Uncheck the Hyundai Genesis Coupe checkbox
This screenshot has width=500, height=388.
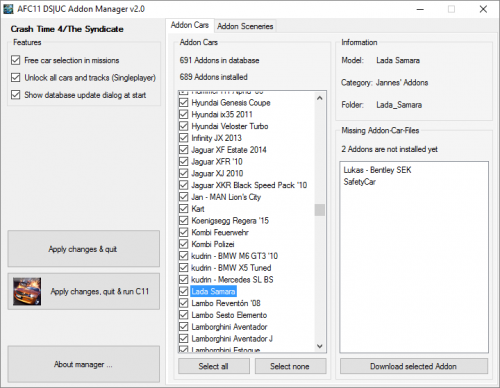(184, 103)
